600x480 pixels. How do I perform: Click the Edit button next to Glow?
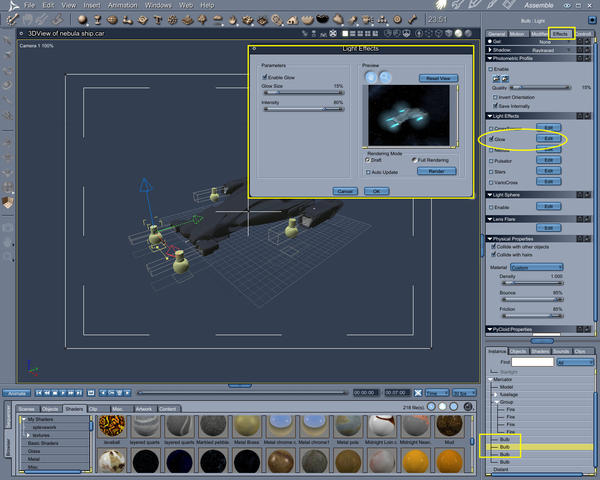tap(549, 138)
